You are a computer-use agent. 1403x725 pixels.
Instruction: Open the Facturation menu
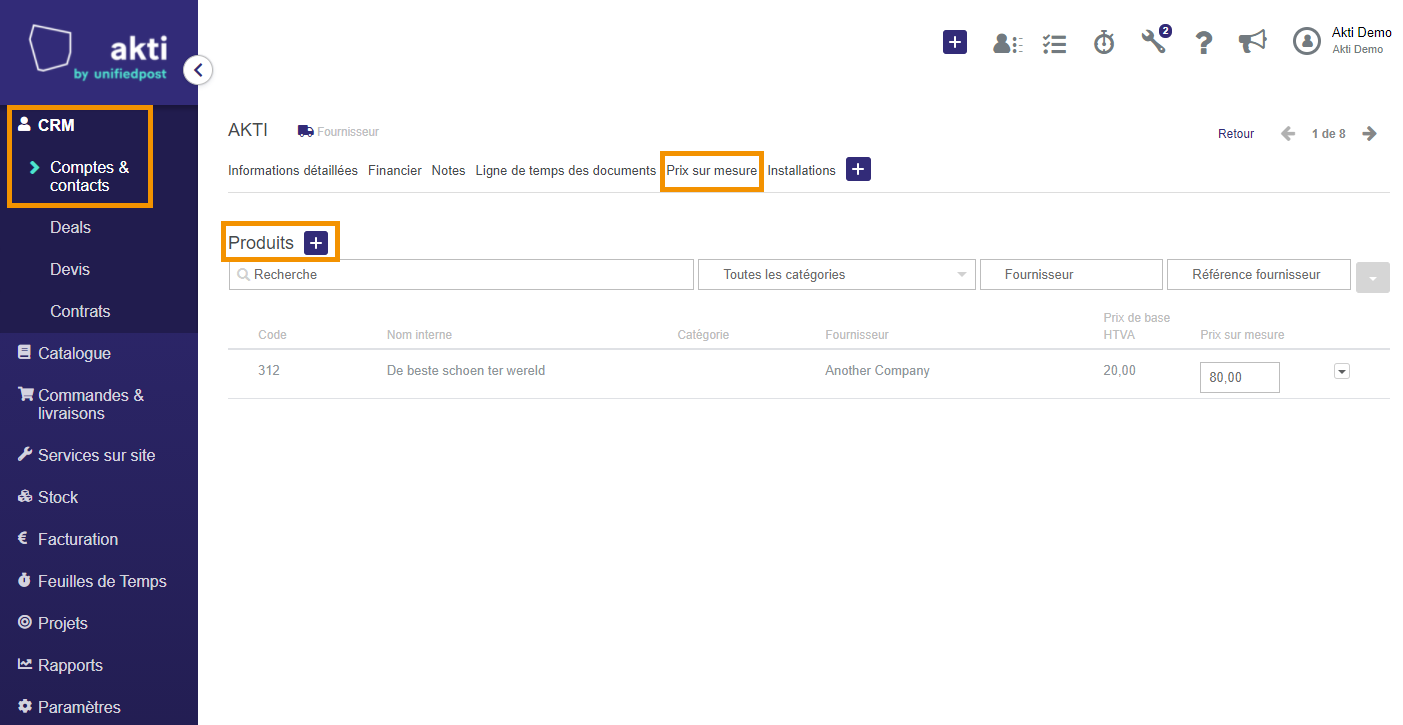pos(78,539)
